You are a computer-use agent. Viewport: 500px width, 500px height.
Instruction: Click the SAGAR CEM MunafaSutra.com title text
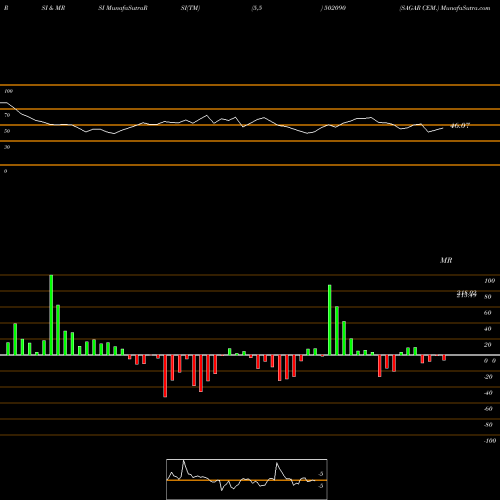click(445, 8)
